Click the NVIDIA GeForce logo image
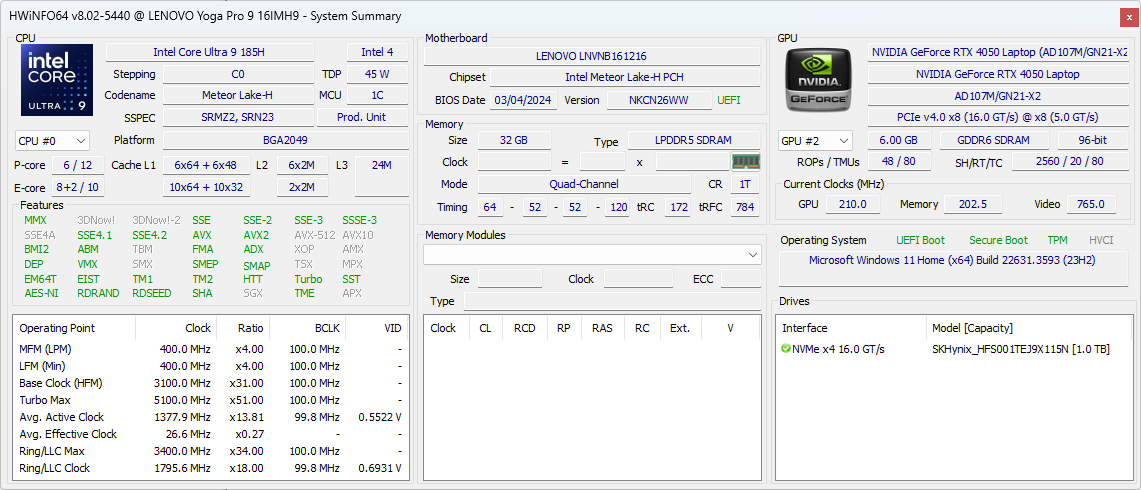The width and height of the screenshot is (1141, 490). click(819, 80)
